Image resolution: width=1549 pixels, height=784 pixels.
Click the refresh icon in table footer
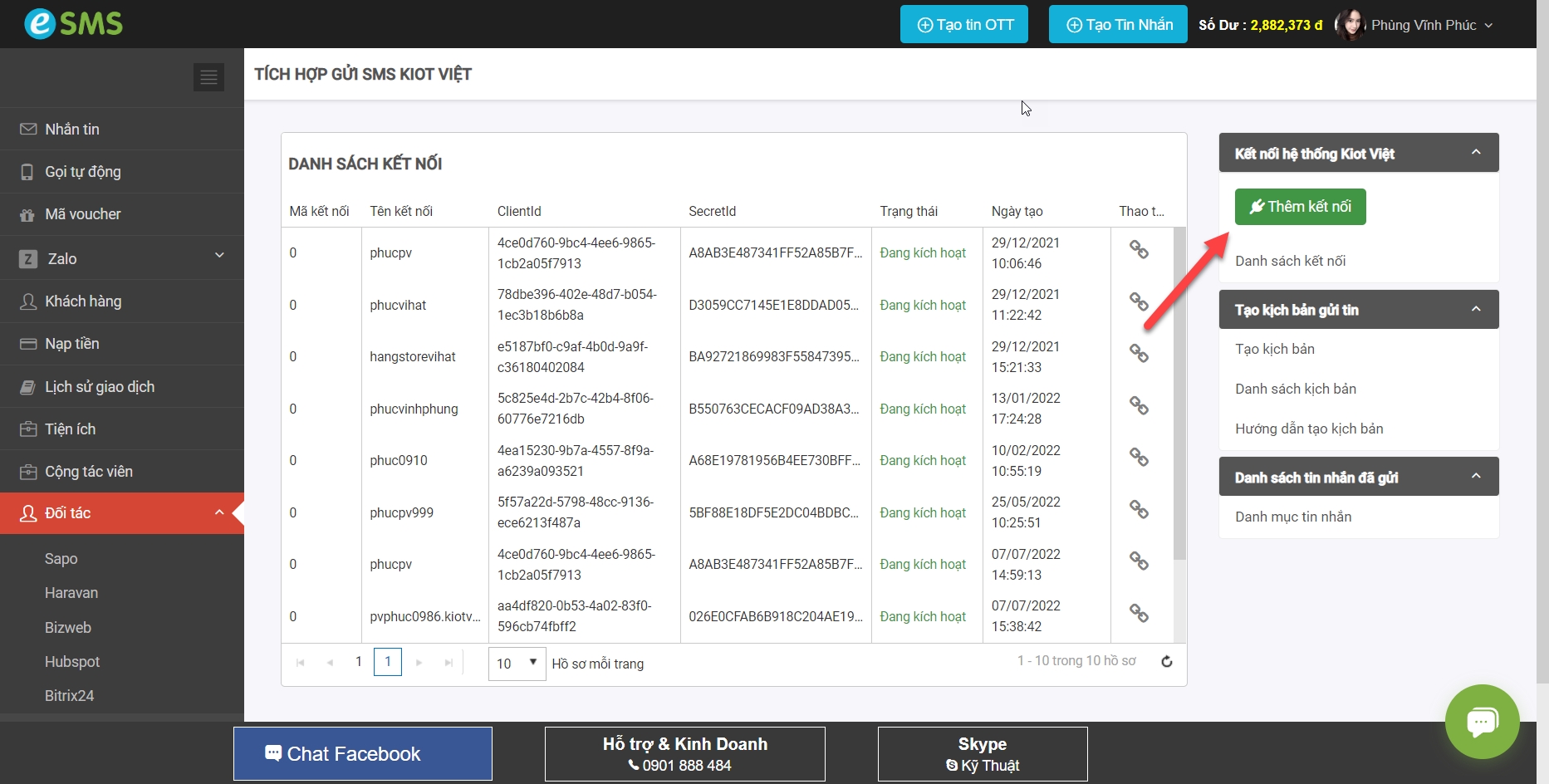tap(1166, 662)
